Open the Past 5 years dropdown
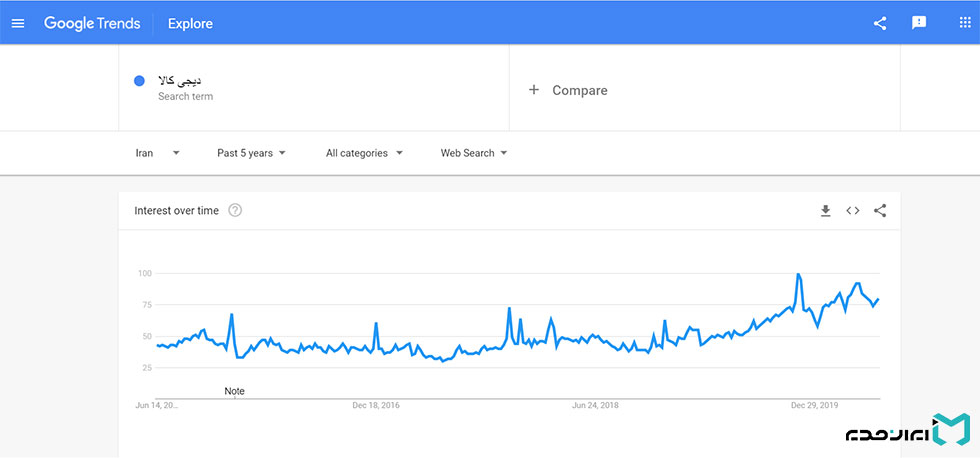 pyautogui.click(x=251, y=153)
